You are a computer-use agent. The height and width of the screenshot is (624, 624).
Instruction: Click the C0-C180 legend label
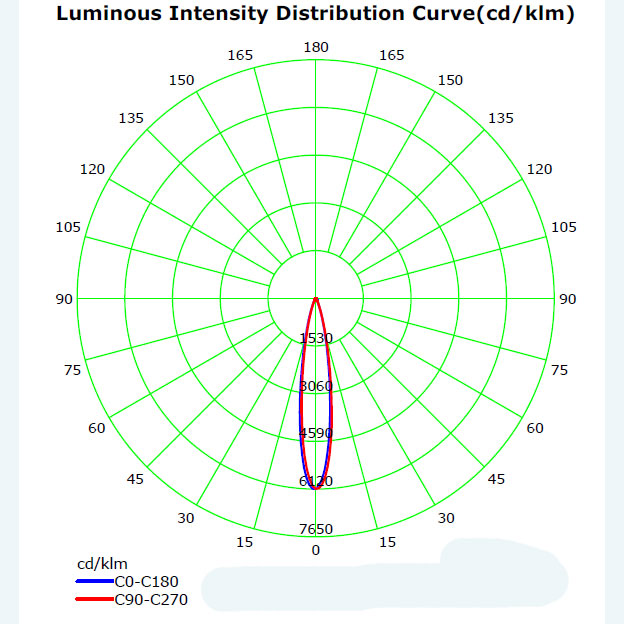(x=146, y=582)
